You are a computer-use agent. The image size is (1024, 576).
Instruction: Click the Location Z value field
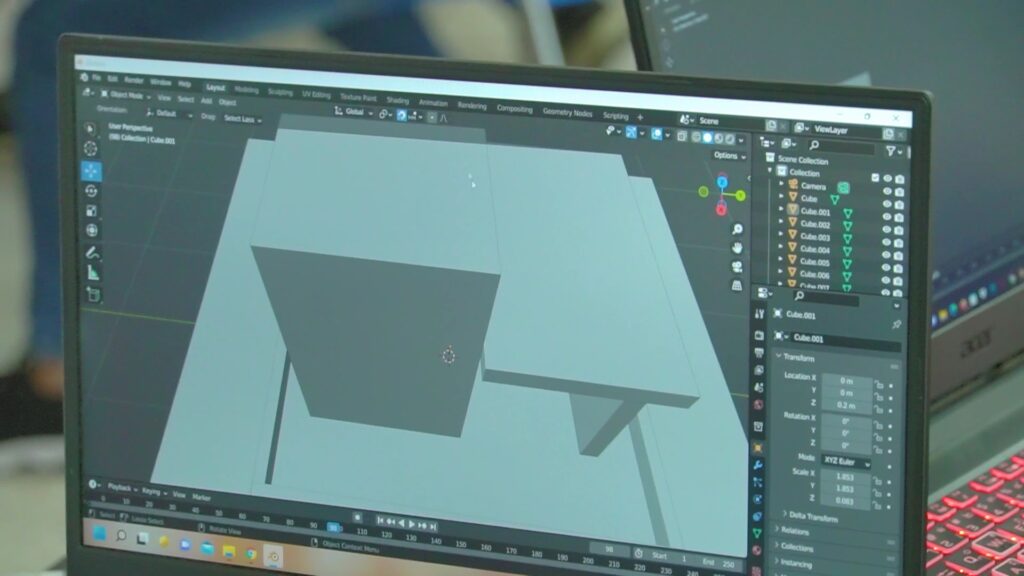[846, 406]
